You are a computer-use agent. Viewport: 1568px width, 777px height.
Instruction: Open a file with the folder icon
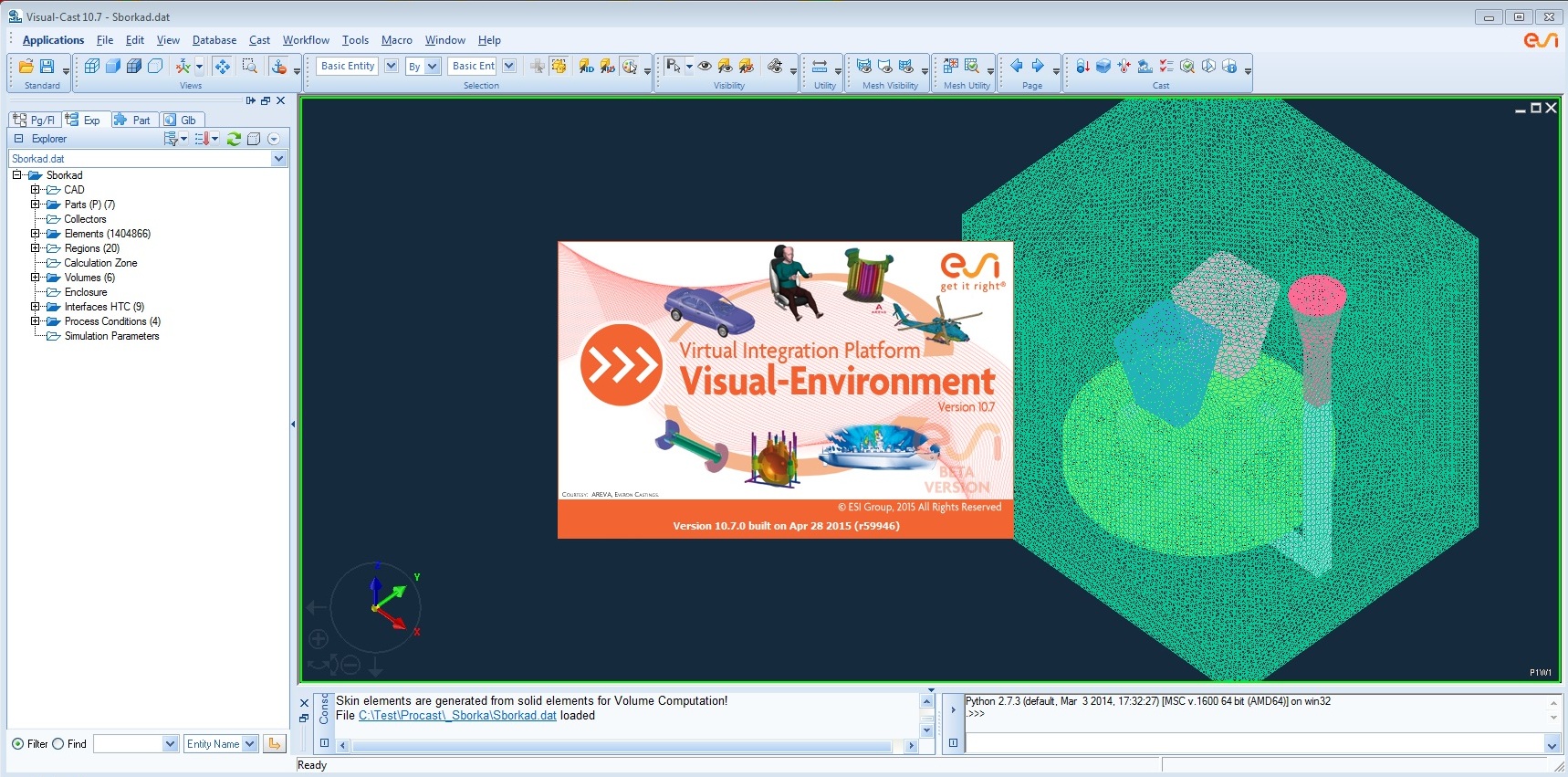(26, 66)
